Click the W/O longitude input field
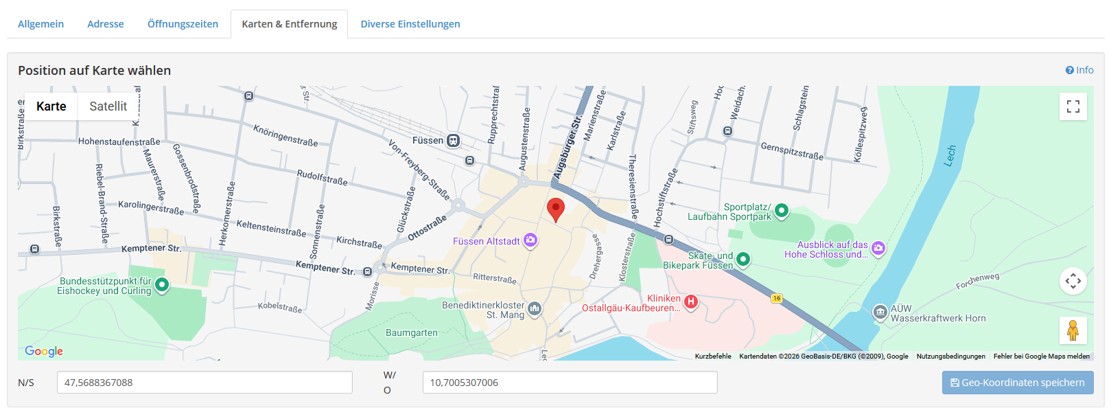The width and height of the screenshot is (1111, 419). coord(570,383)
